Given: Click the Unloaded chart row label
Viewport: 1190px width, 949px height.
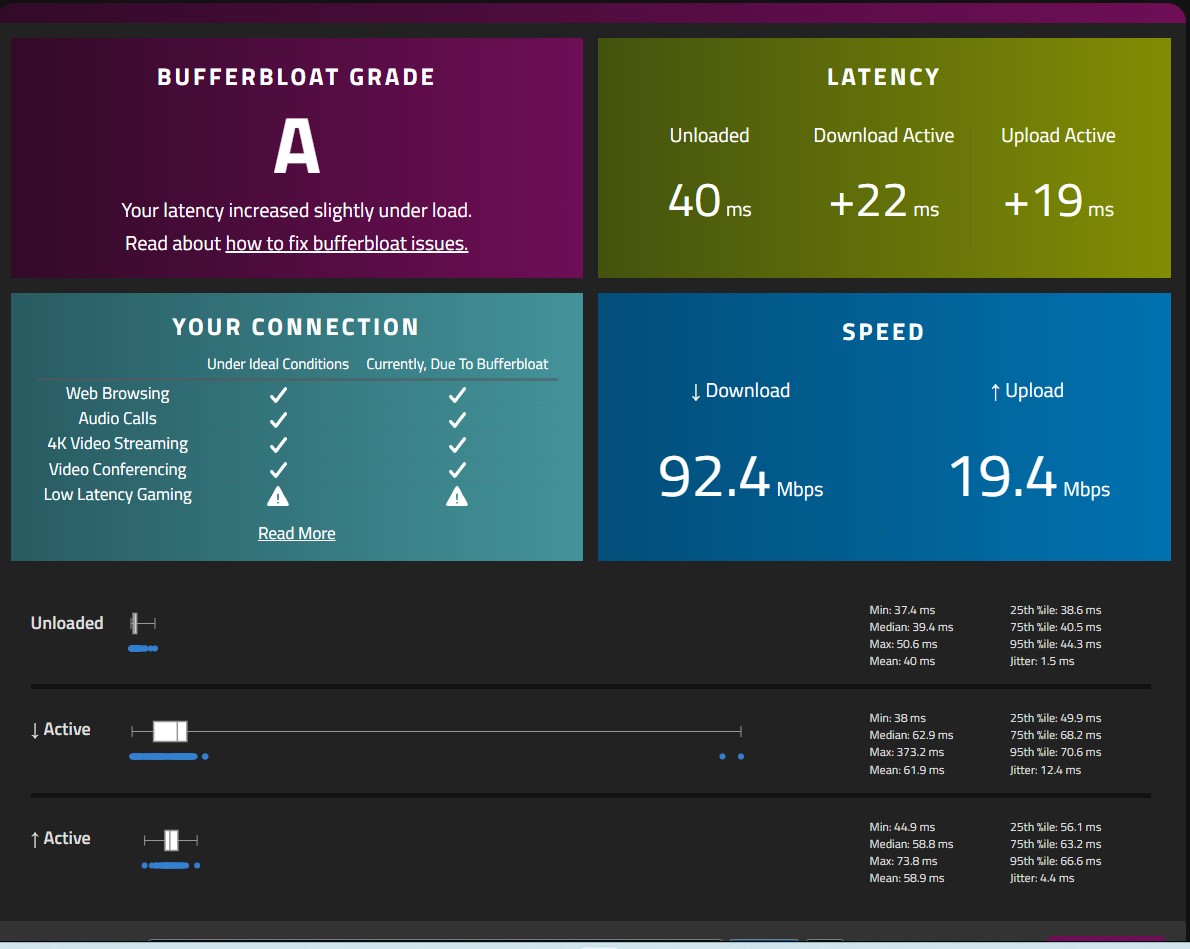Looking at the screenshot, I should (67, 623).
